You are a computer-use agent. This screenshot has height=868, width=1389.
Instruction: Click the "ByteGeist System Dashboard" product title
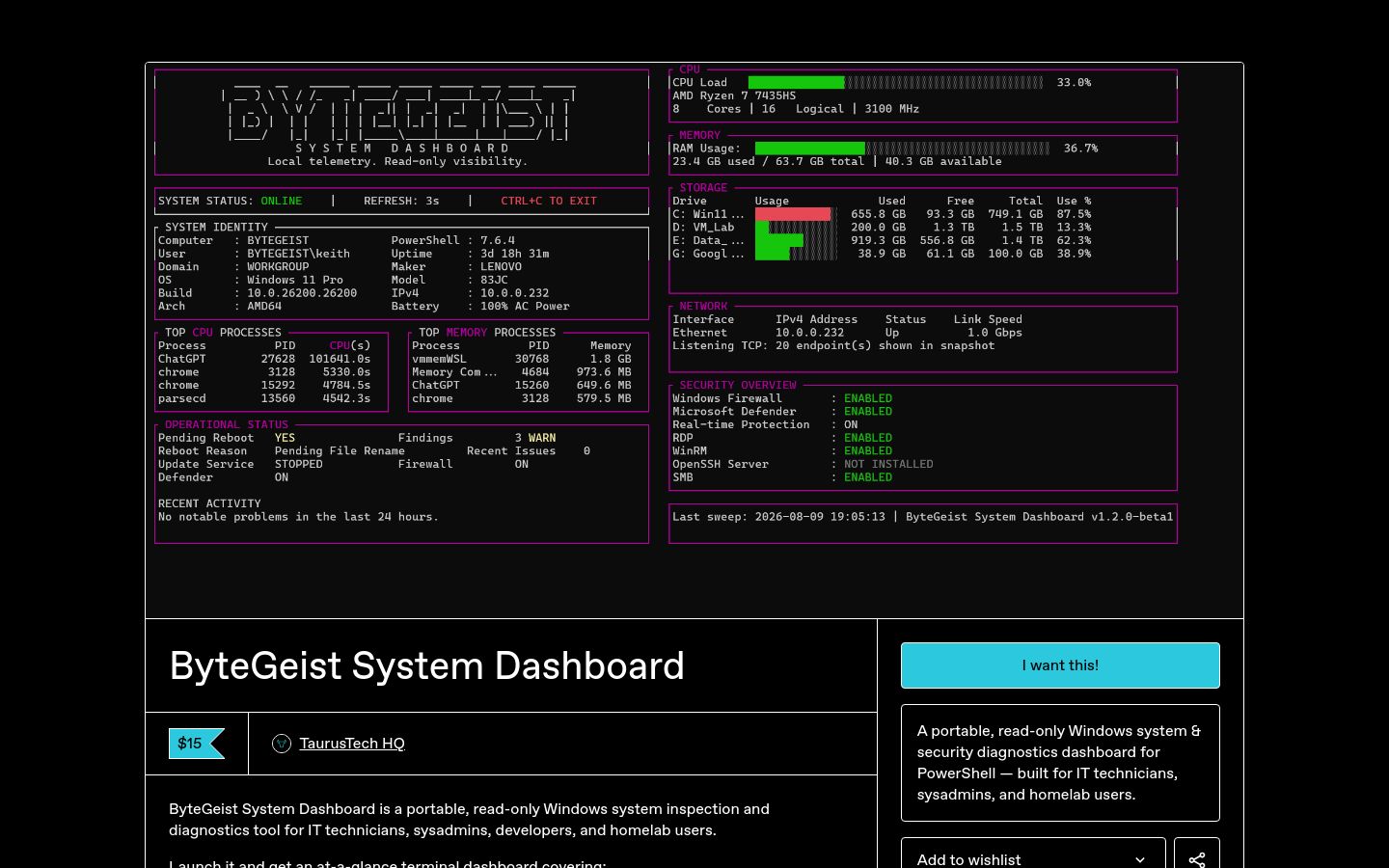point(427,666)
